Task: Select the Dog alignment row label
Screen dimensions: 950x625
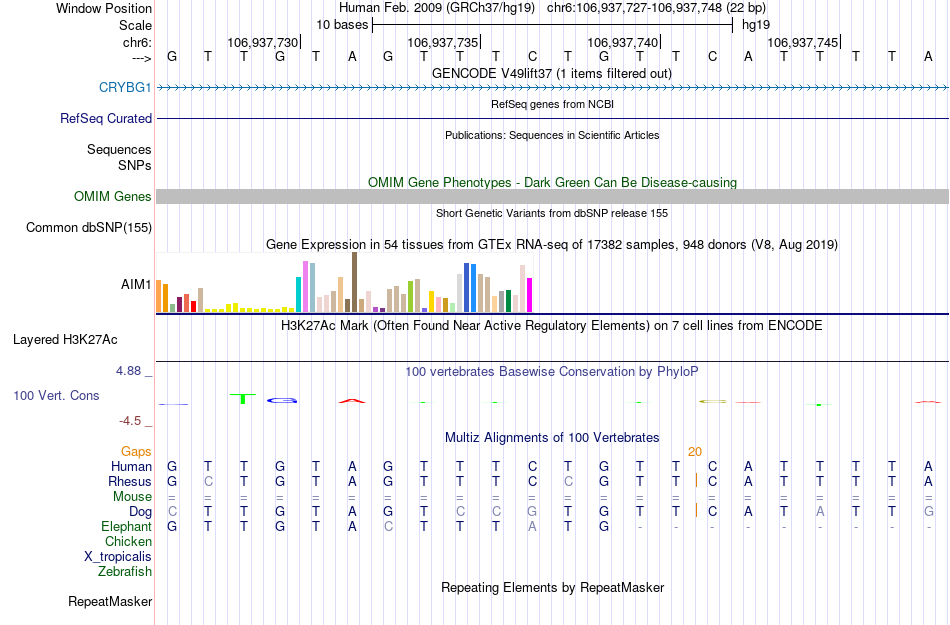Action: tap(140, 512)
